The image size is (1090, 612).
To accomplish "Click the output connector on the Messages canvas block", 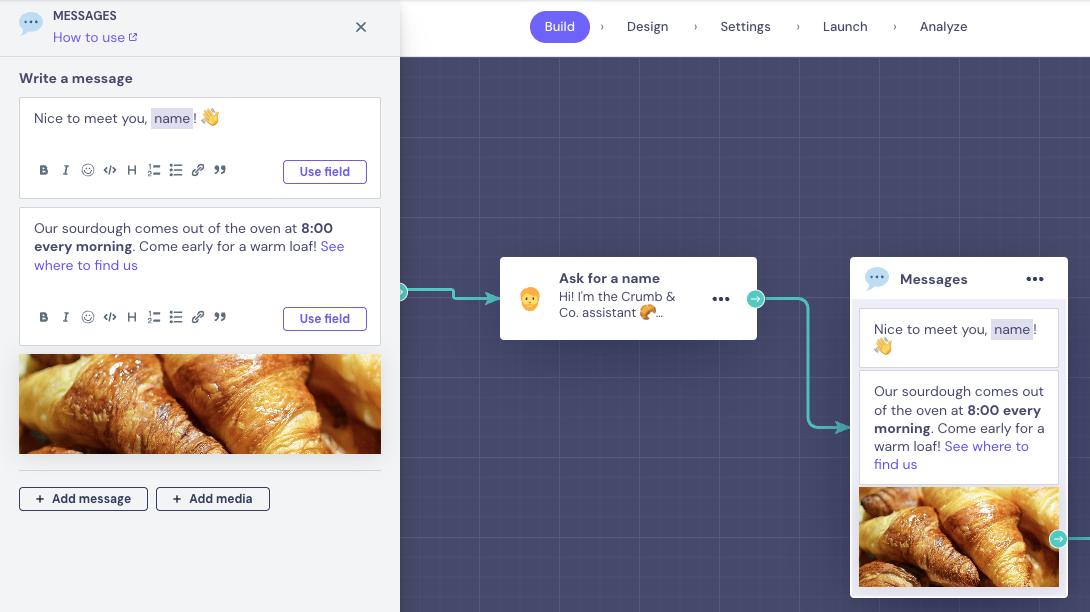I will pyautogui.click(x=1058, y=539).
